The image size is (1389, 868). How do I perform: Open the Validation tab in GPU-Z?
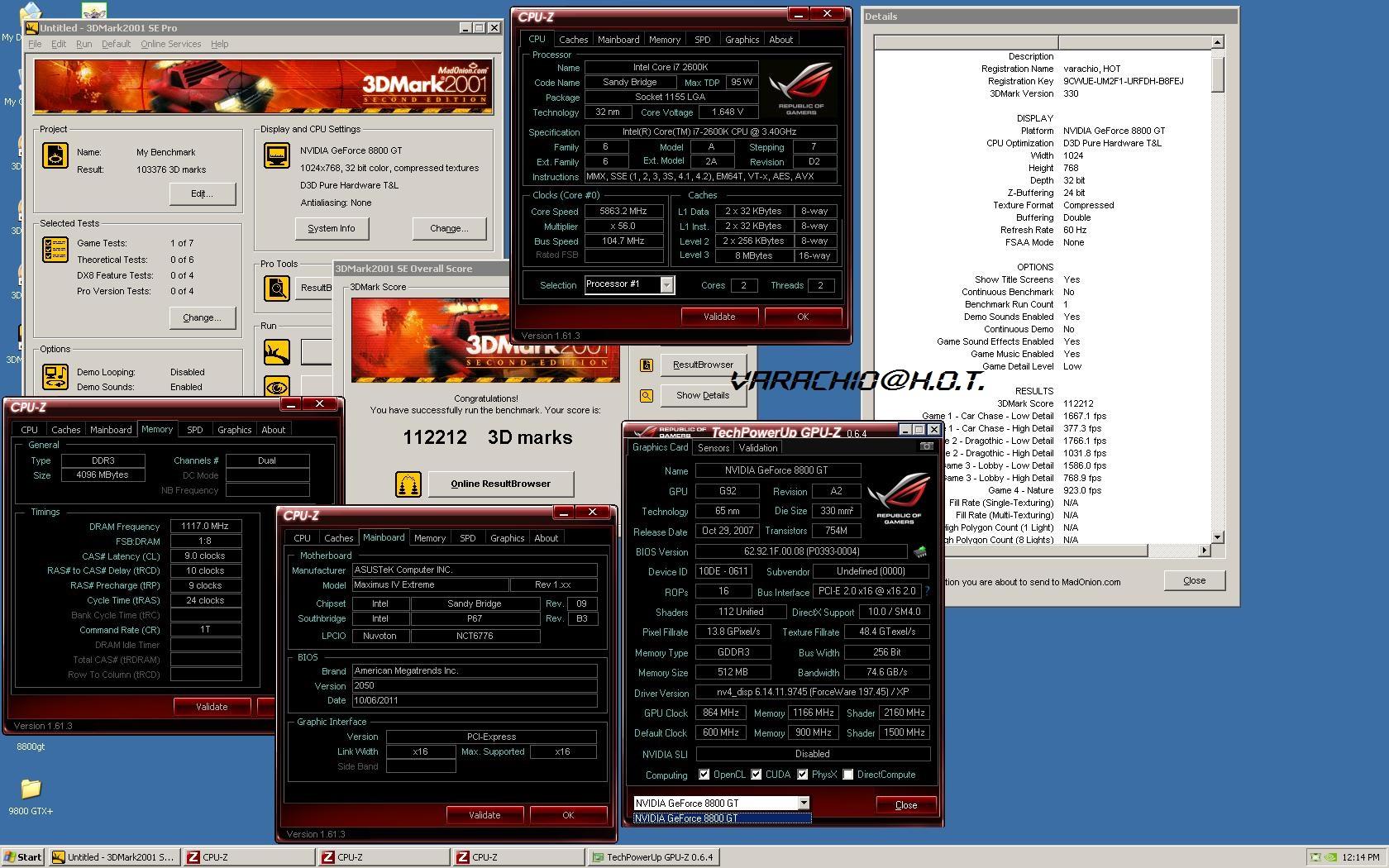click(758, 448)
